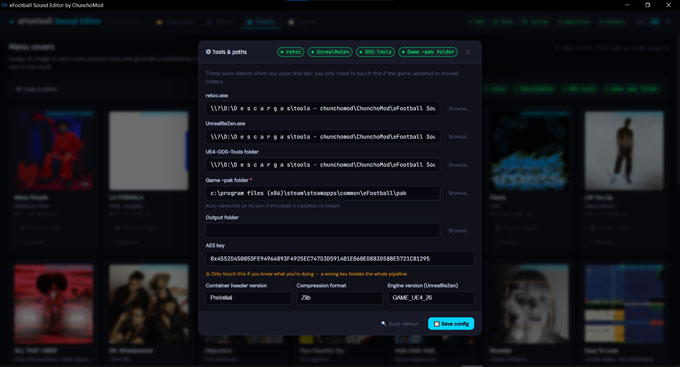The height and width of the screenshot is (367, 680).
Task: Restore down the eFootball Sound Editor window
Action: pos(647,5)
